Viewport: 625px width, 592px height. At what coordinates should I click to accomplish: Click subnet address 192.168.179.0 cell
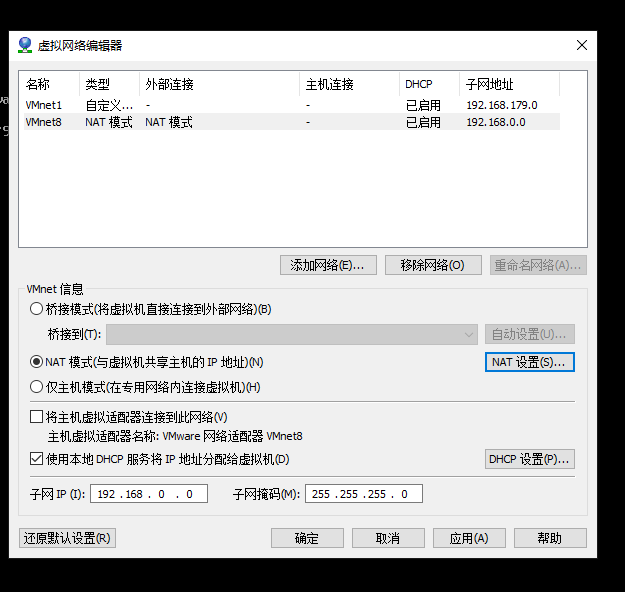click(502, 105)
